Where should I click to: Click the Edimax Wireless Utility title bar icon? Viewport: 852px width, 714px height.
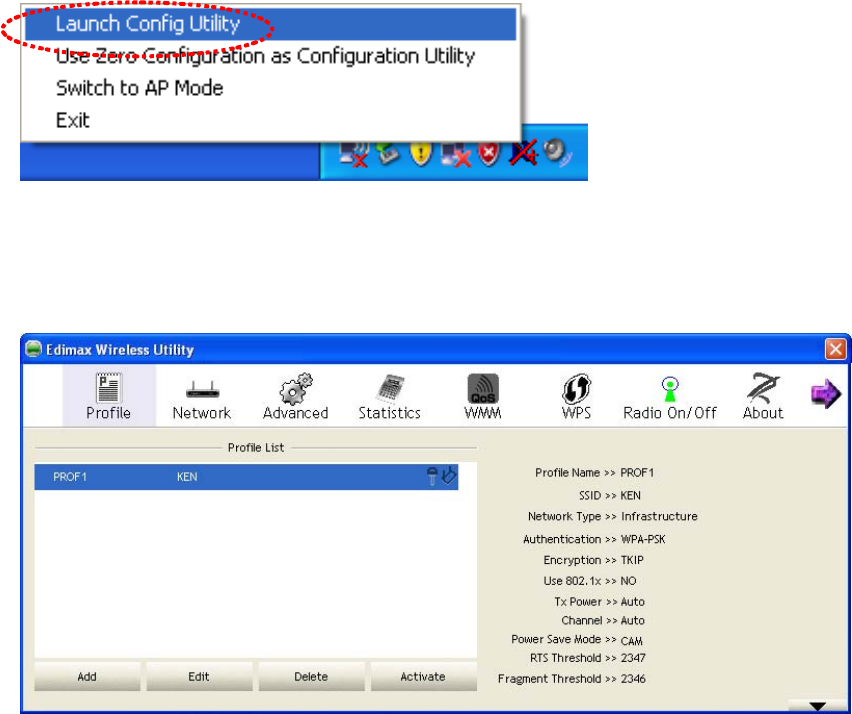tap(33, 349)
